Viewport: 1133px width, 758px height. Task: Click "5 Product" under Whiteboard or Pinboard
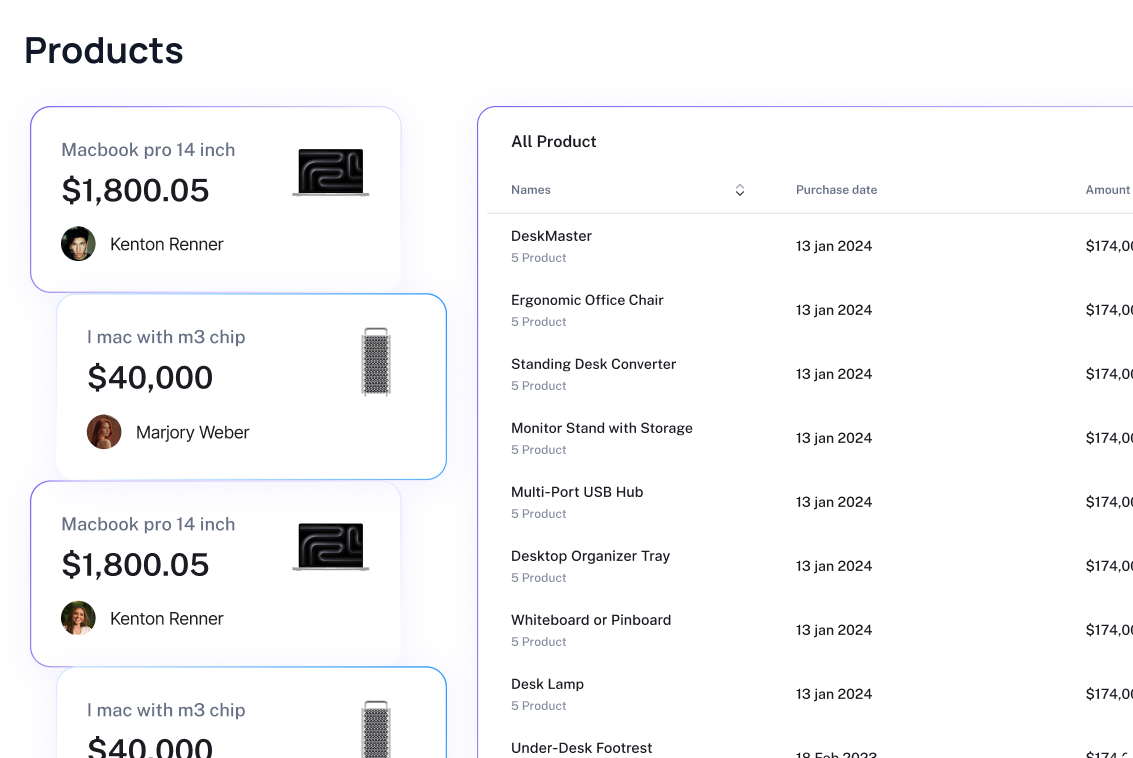pos(538,642)
